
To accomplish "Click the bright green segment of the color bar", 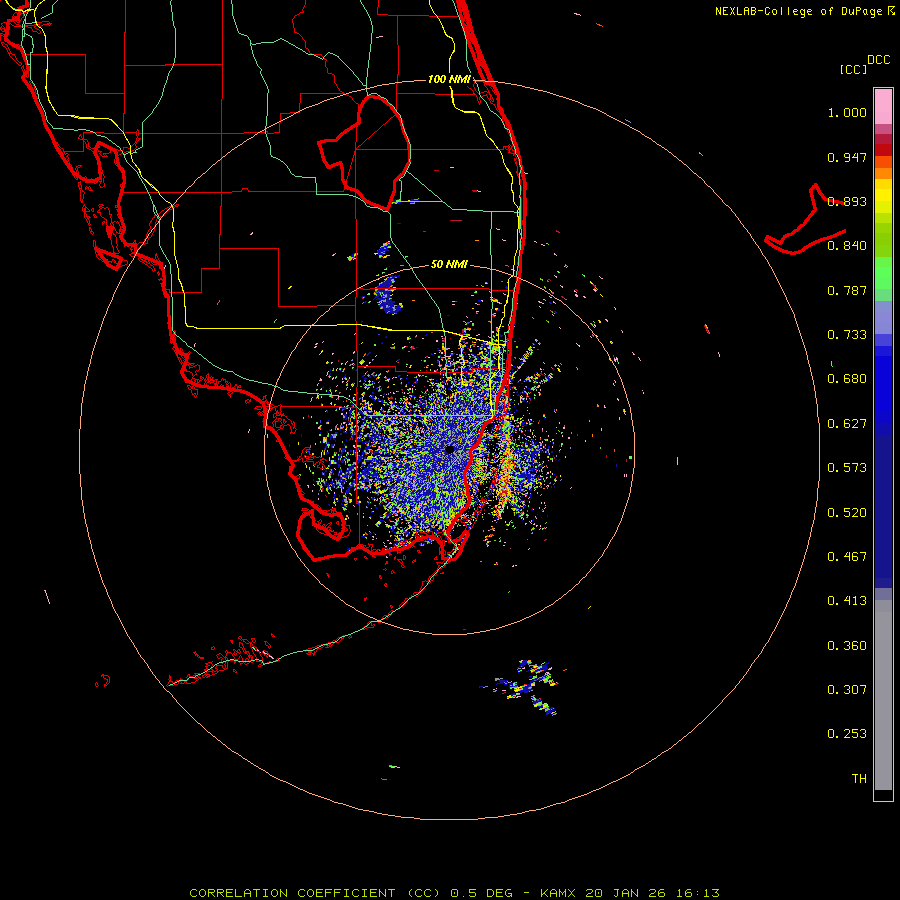I will coord(883,273).
